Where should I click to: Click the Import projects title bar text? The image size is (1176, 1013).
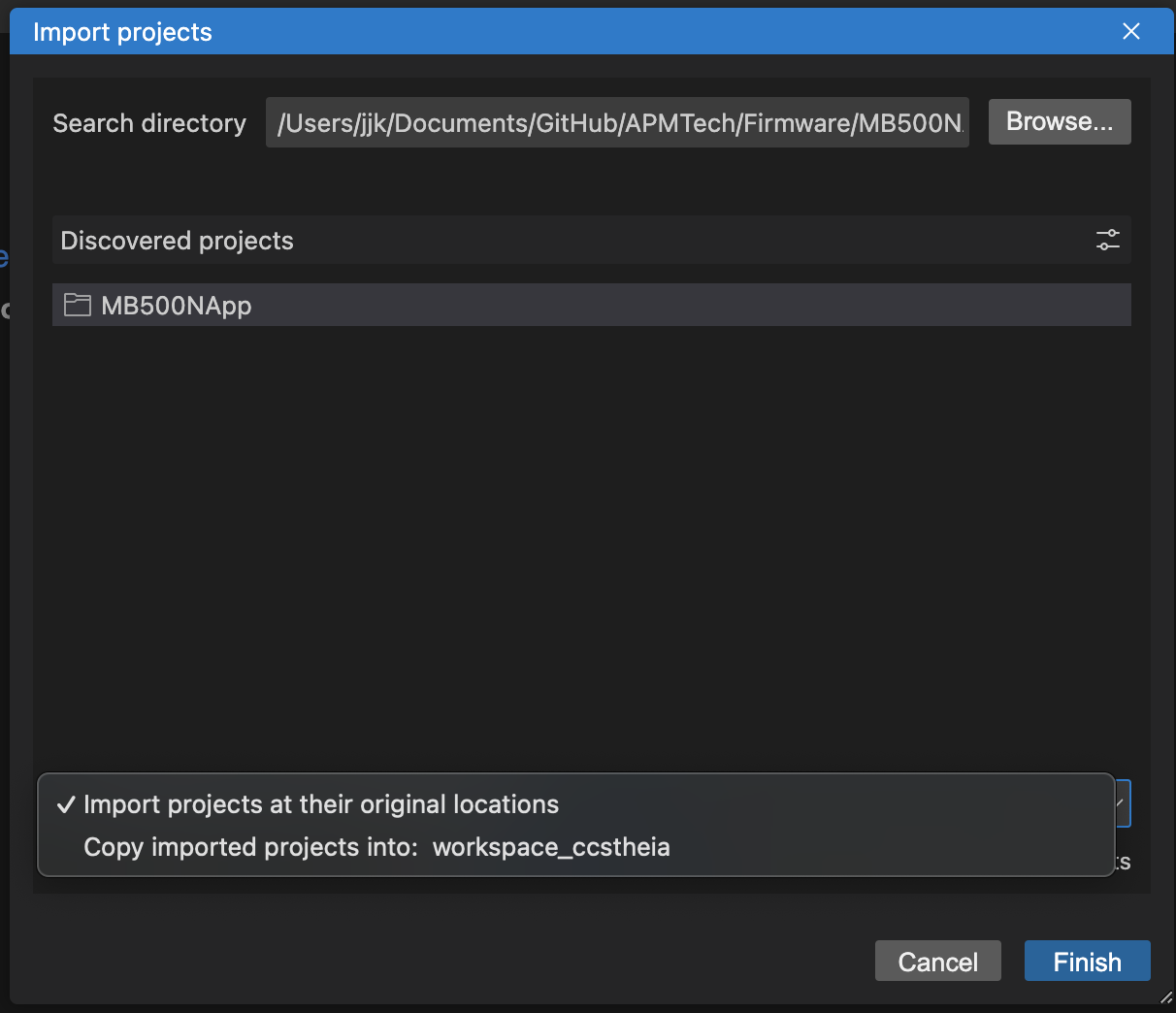click(x=122, y=32)
